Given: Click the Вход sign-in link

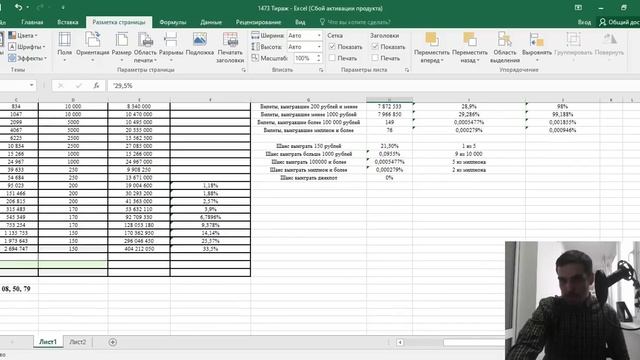Looking at the screenshot, I should [584, 22].
